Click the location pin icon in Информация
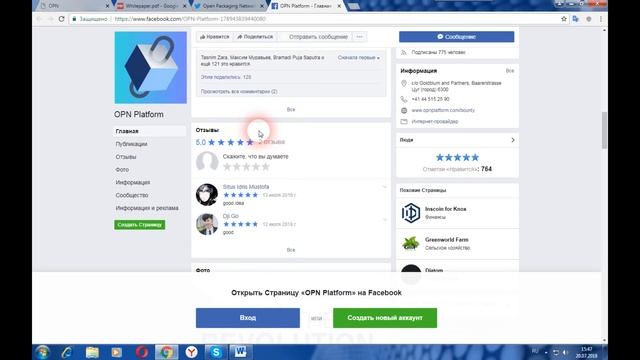The width and height of the screenshot is (640, 360). tap(404, 83)
